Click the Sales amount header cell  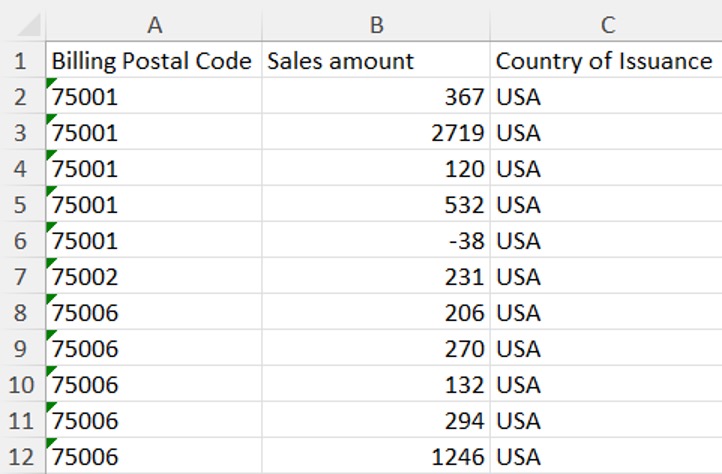(376, 60)
